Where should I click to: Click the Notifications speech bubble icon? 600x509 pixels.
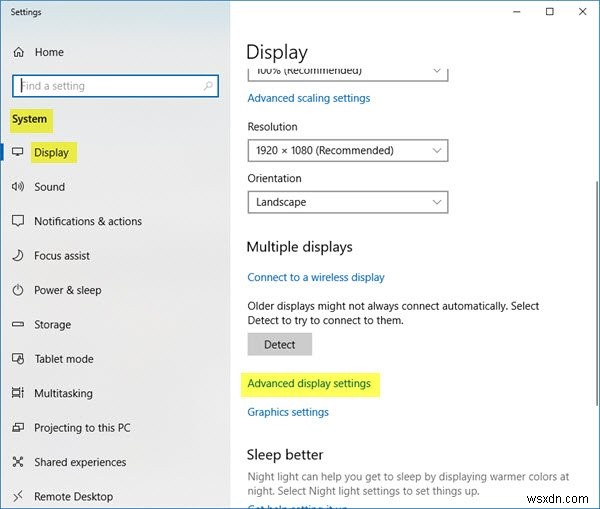[x=18, y=221]
